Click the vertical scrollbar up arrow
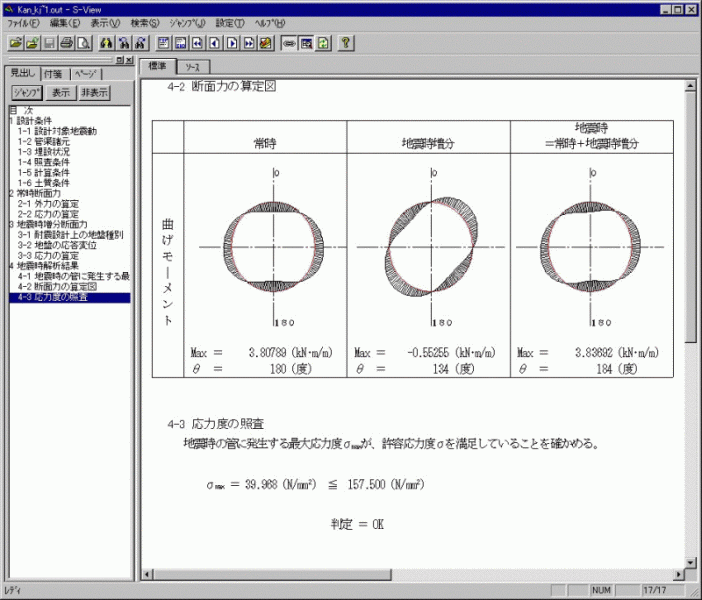Screen dimensions: 702x600 [x=690, y=86]
